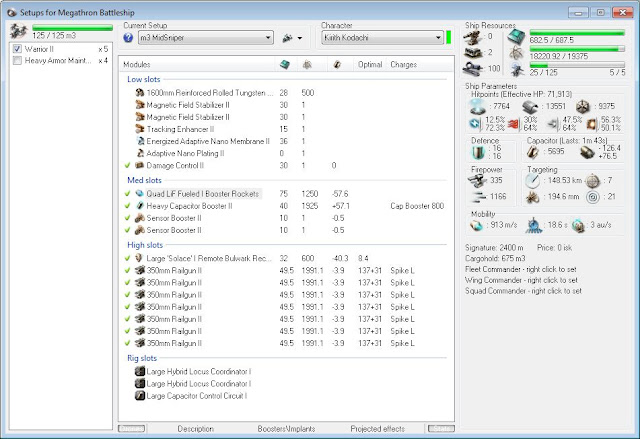Click the drone bay icon above the drone list
This screenshot has width=640, height=439.
(x=19, y=31)
